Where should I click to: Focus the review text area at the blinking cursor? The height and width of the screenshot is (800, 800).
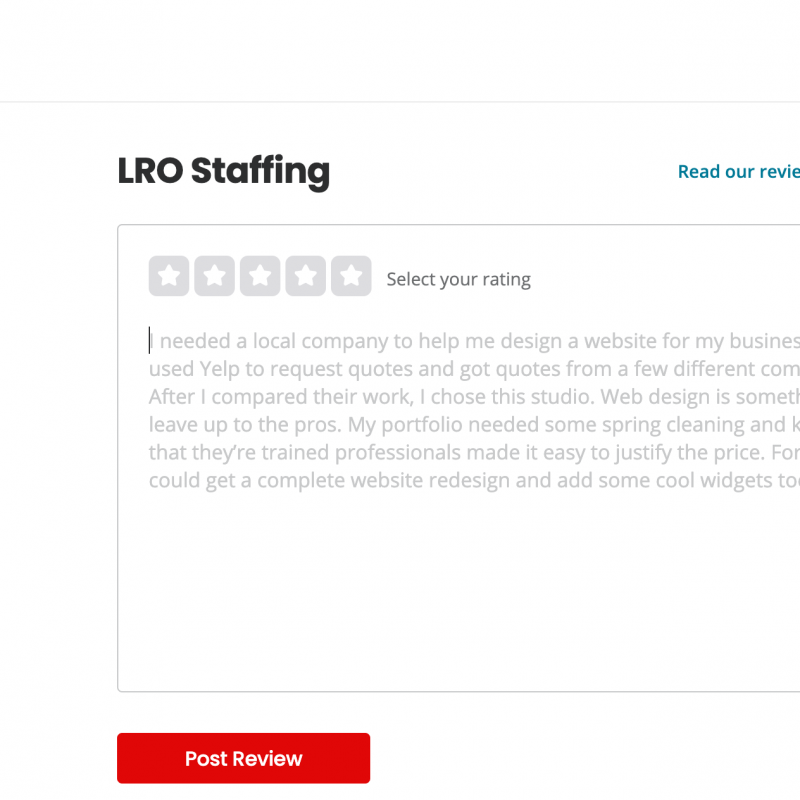[151, 341]
